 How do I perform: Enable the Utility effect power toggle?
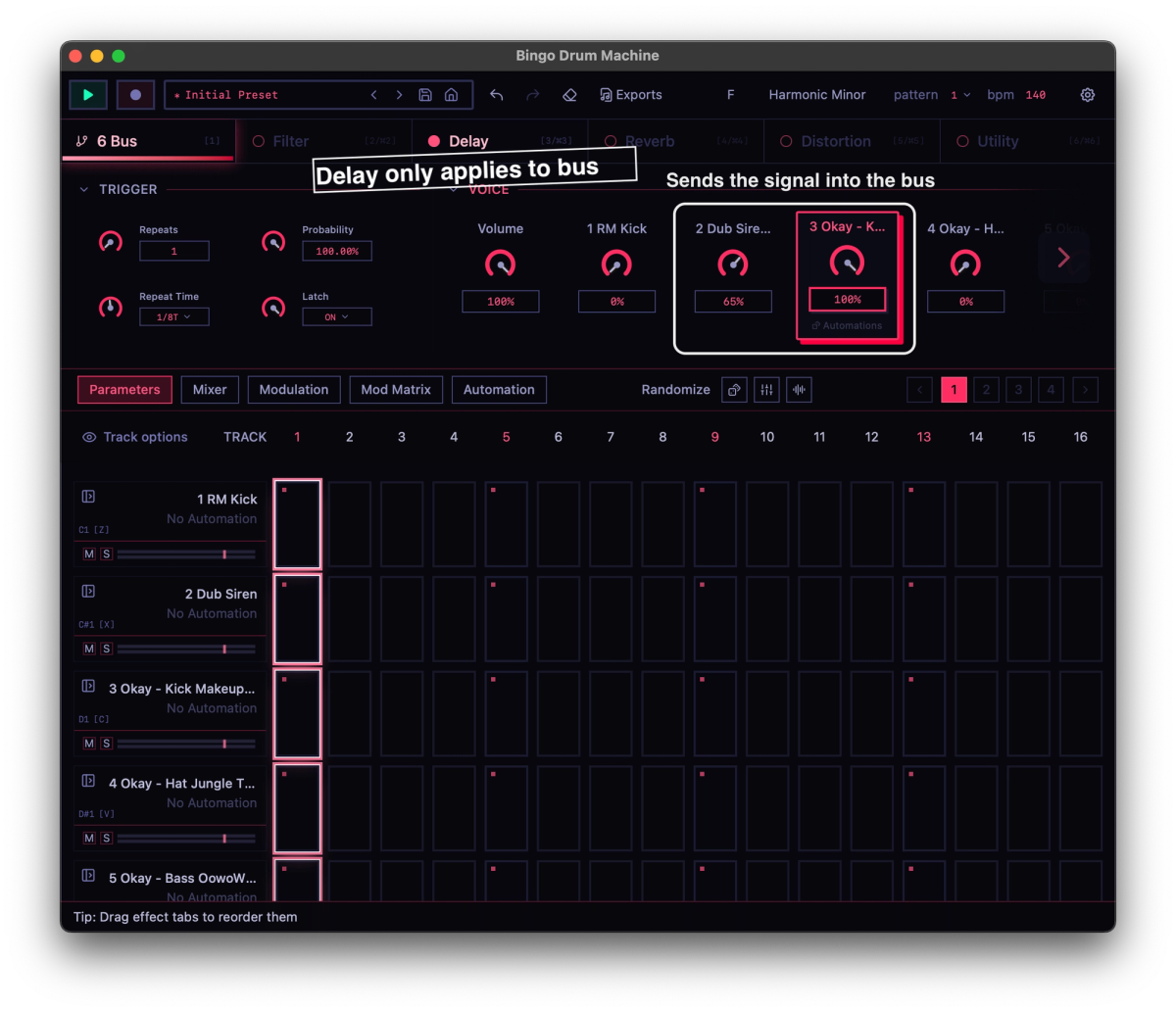[962, 141]
